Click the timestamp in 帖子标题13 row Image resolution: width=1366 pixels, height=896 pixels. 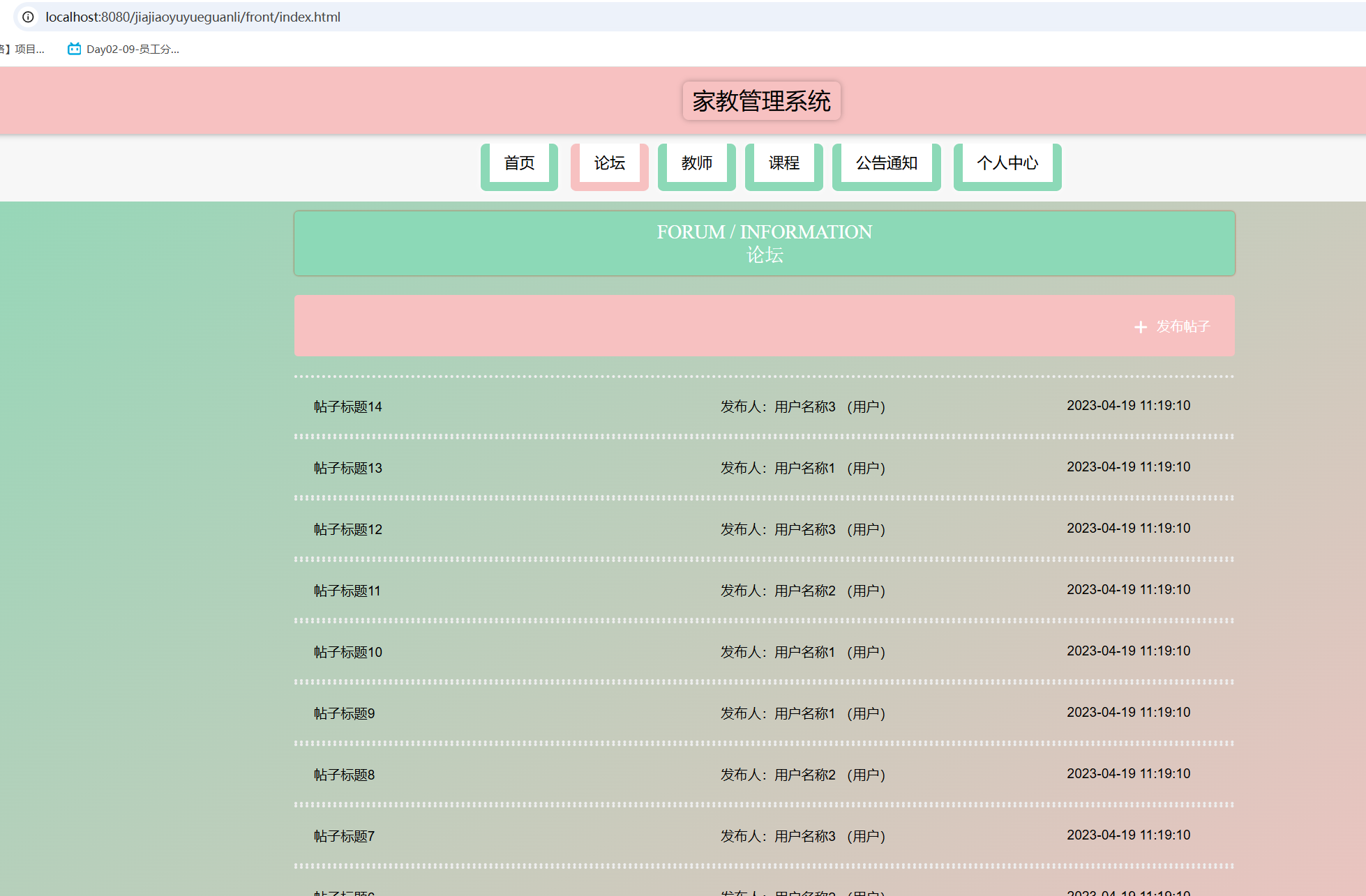pos(1129,467)
